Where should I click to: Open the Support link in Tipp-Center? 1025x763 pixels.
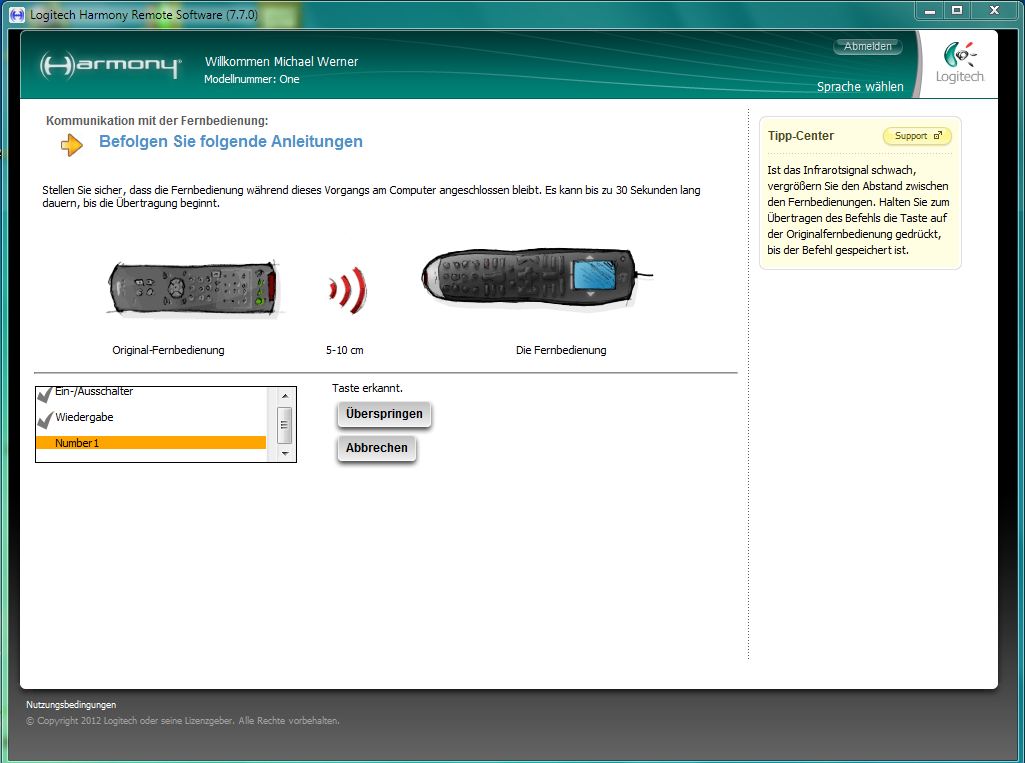917,136
